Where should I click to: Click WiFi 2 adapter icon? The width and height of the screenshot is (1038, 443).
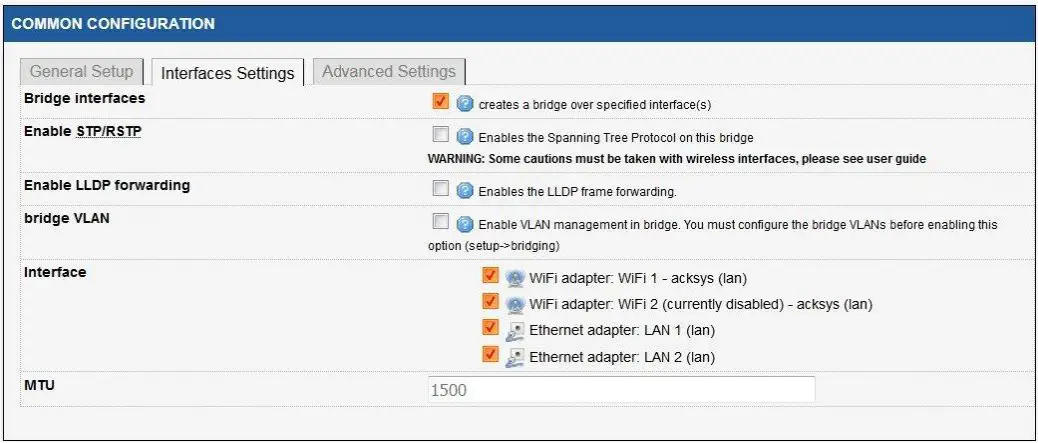pyautogui.click(x=515, y=303)
